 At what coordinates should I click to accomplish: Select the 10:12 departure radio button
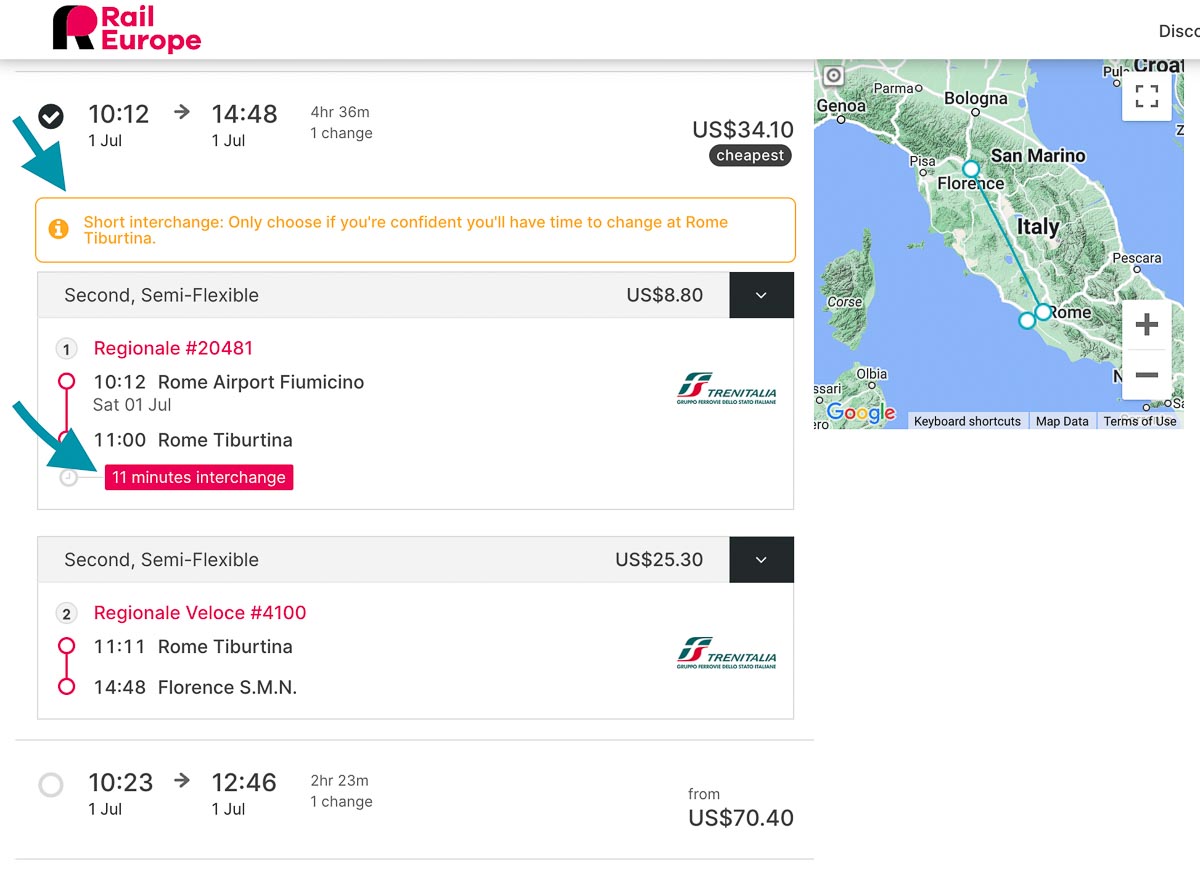(51, 117)
